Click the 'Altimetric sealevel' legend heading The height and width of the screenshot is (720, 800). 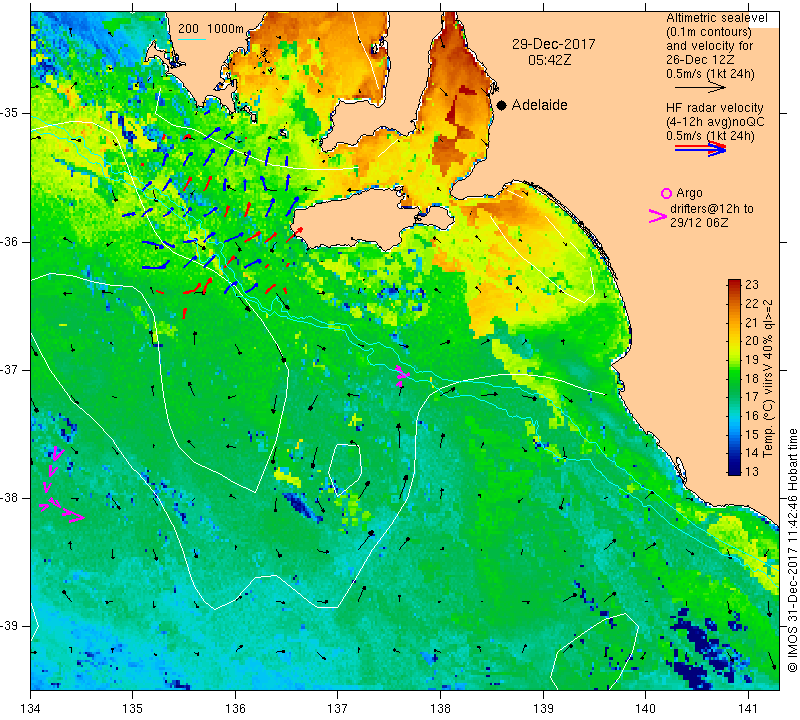click(x=716, y=18)
